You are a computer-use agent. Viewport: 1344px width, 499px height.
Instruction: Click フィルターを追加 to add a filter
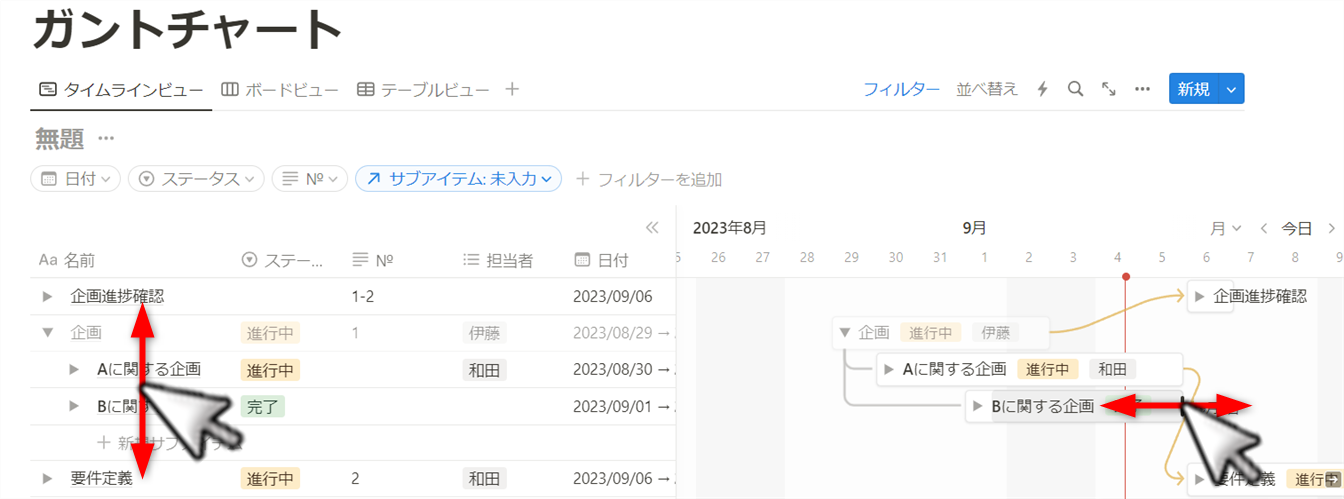click(649, 179)
